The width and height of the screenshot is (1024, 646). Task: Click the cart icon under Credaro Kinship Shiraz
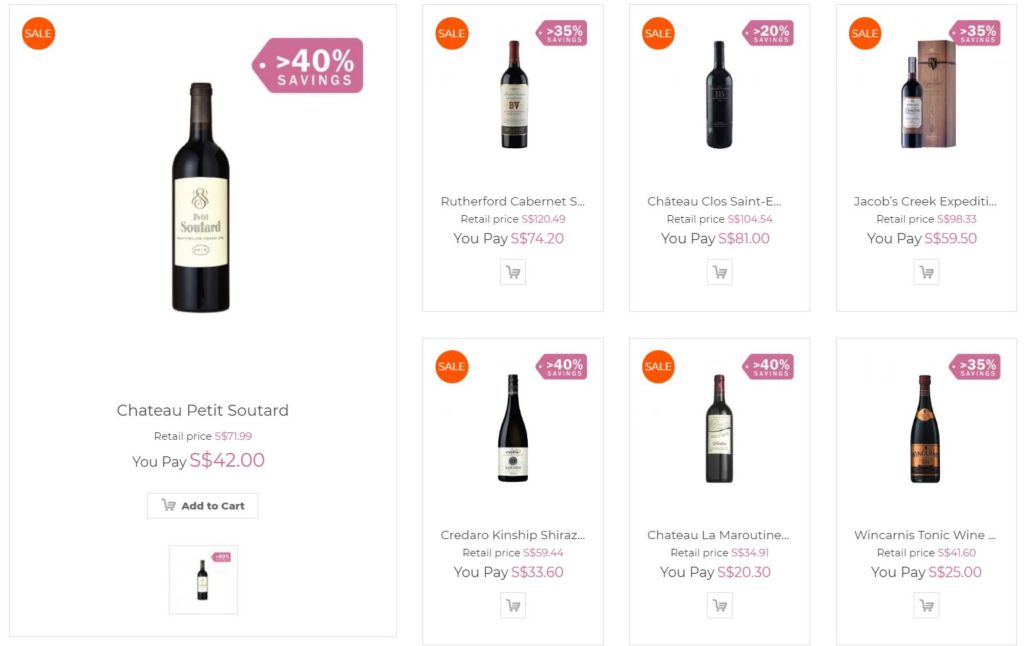pyautogui.click(x=513, y=605)
